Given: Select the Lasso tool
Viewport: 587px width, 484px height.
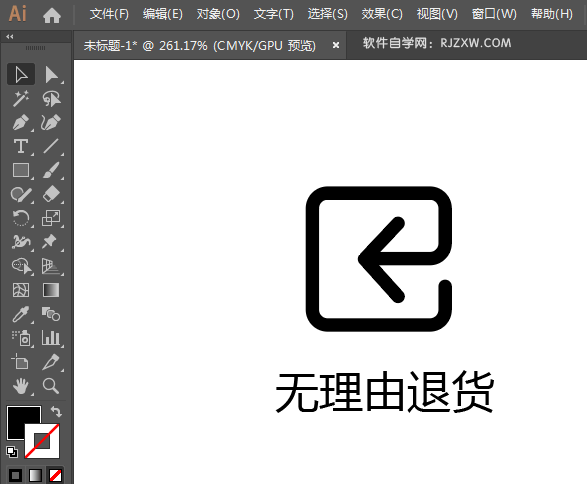Looking at the screenshot, I should click(51, 98).
